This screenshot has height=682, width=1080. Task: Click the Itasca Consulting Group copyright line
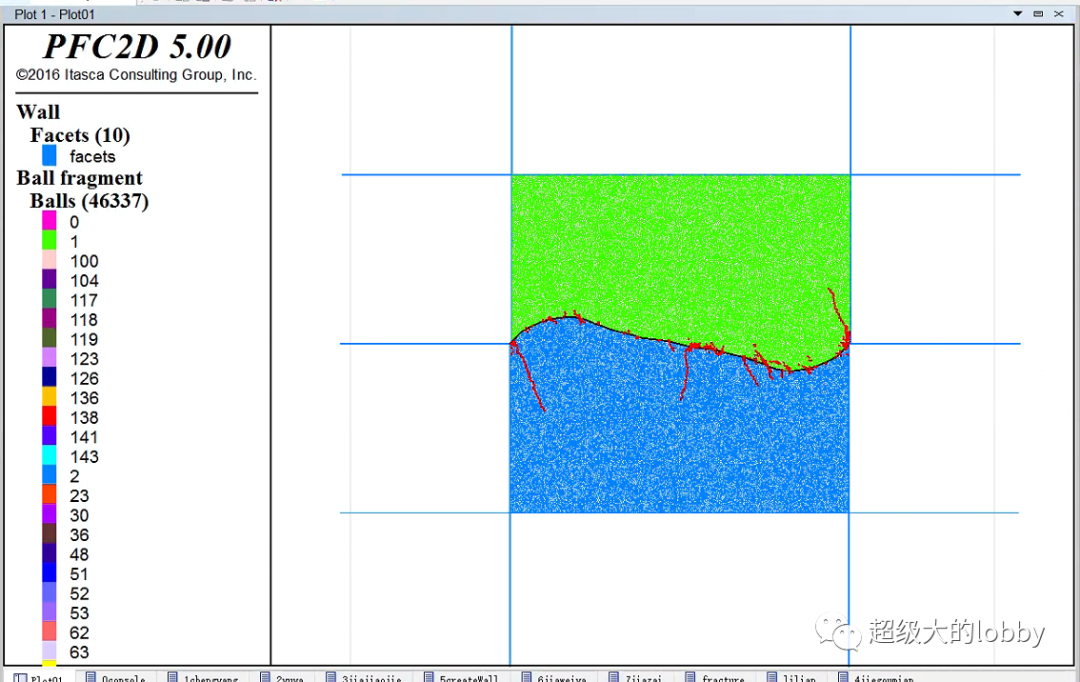(136, 74)
